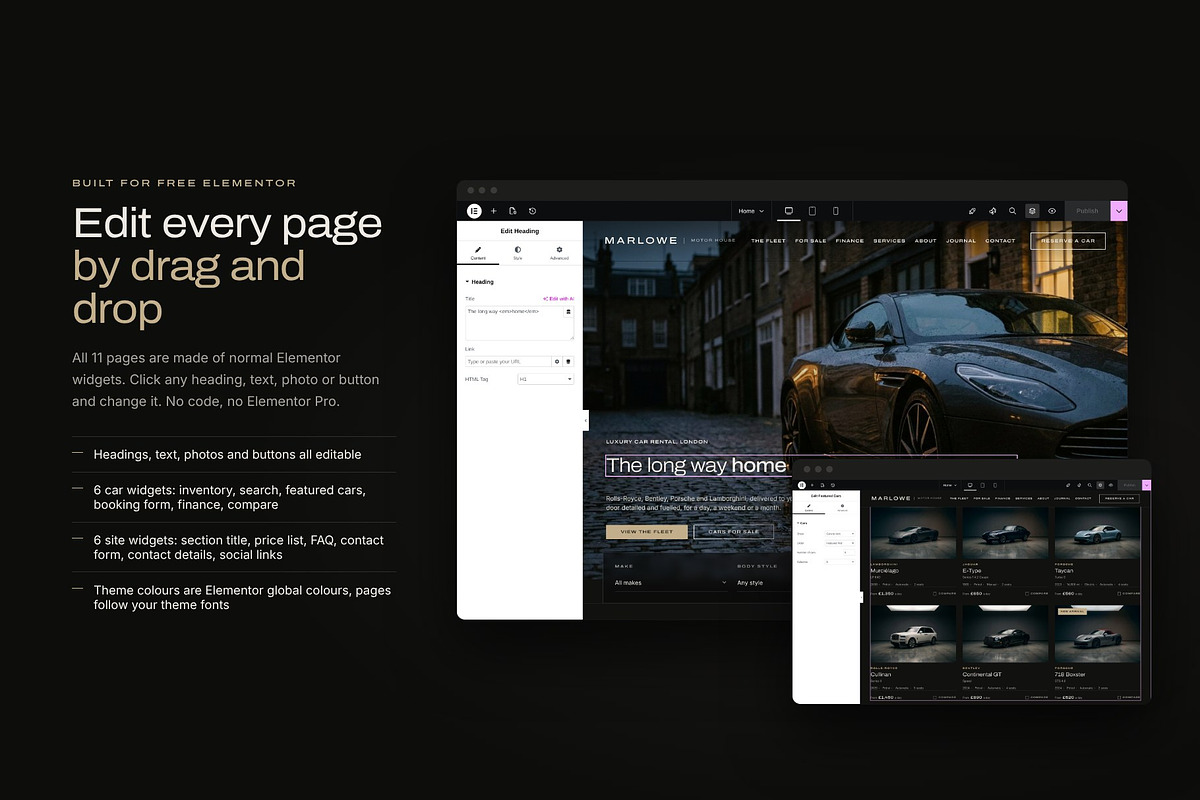Click the Edit with AI link
Image resolution: width=1200 pixels, height=800 pixels.
(x=558, y=299)
